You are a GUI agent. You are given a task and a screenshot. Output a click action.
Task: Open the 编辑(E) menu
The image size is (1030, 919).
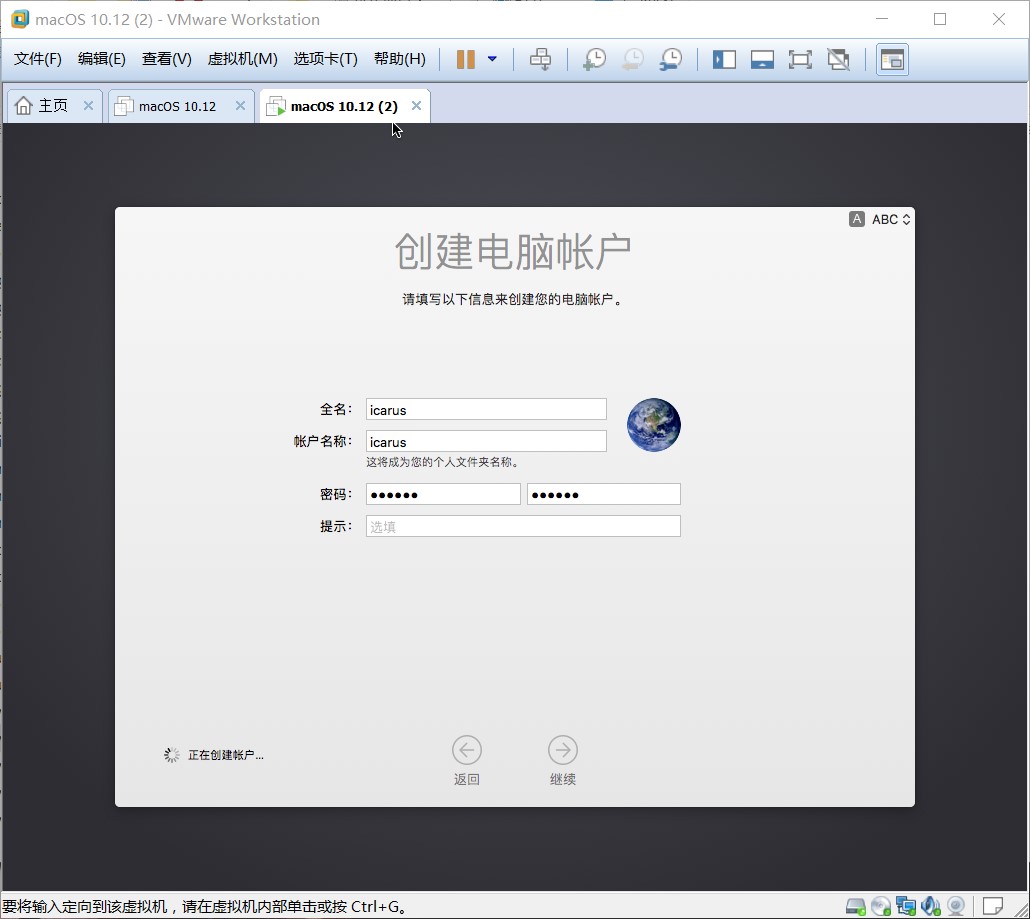tap(101, 59)
